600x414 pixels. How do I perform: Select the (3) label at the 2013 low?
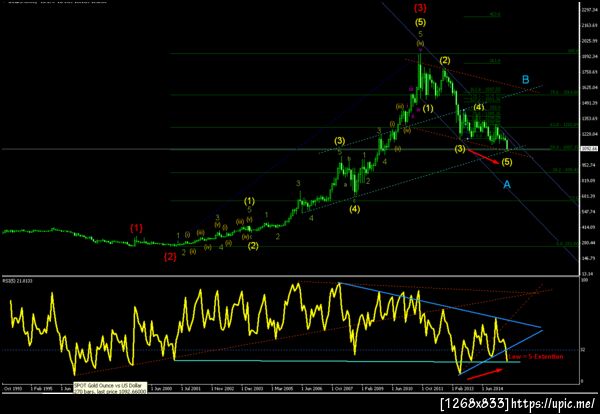460,149
